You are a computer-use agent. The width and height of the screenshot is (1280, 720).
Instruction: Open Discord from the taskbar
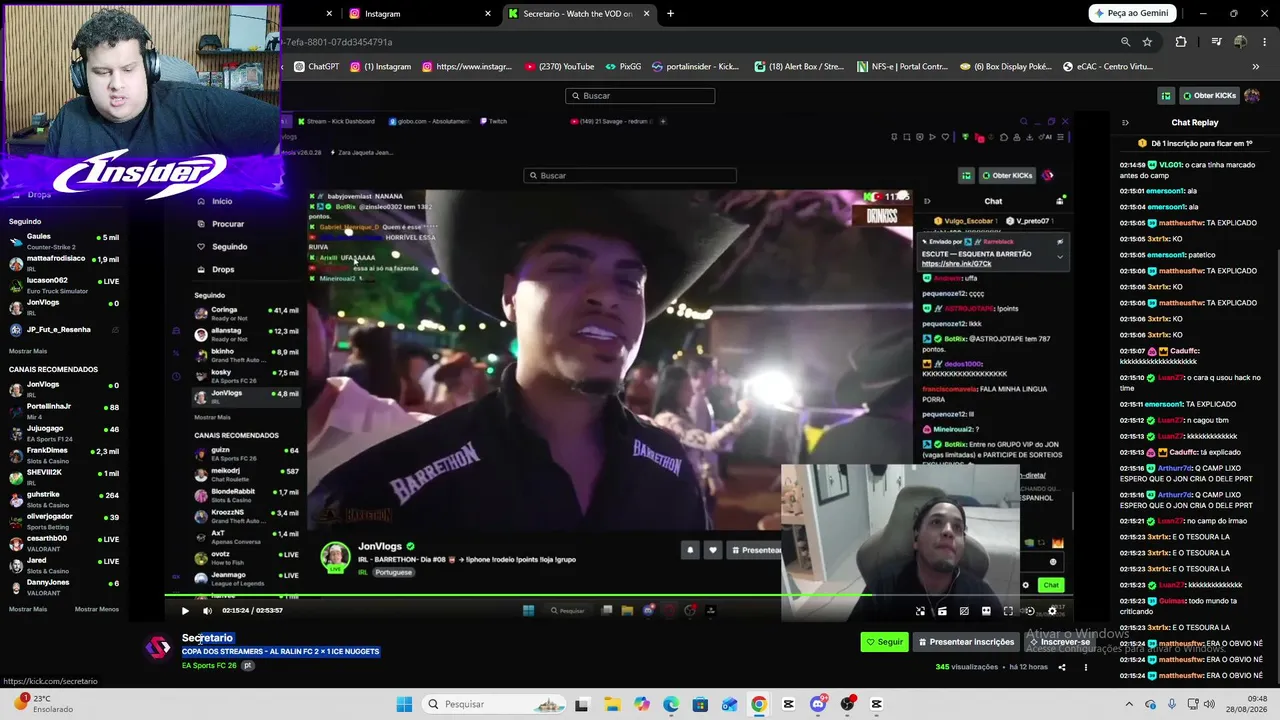tap(818, 704)
